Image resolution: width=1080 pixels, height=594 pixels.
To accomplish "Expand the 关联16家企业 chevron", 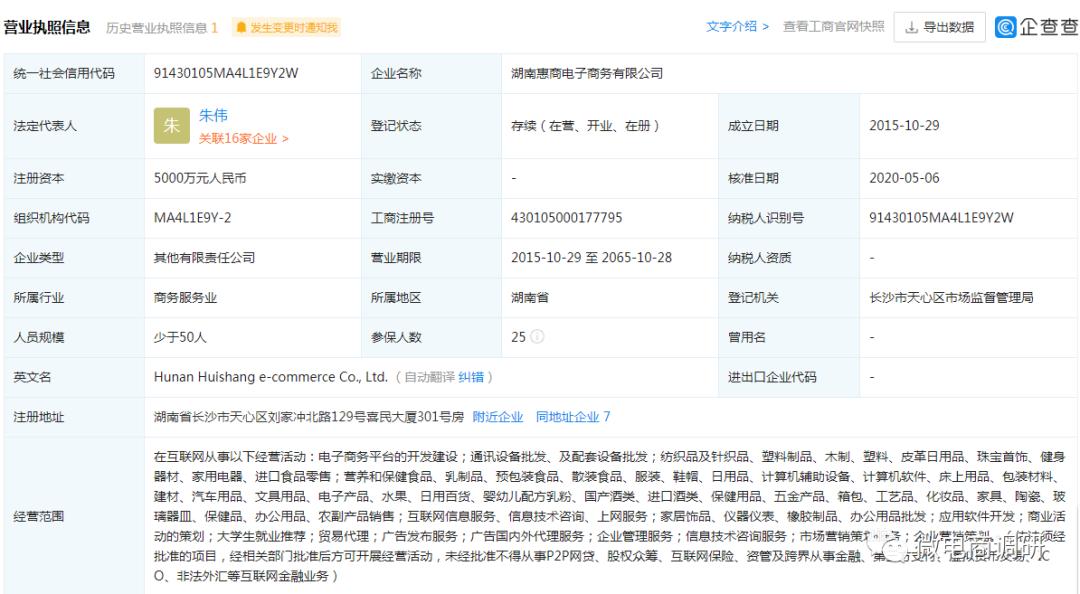I will [x=286, y=139].
